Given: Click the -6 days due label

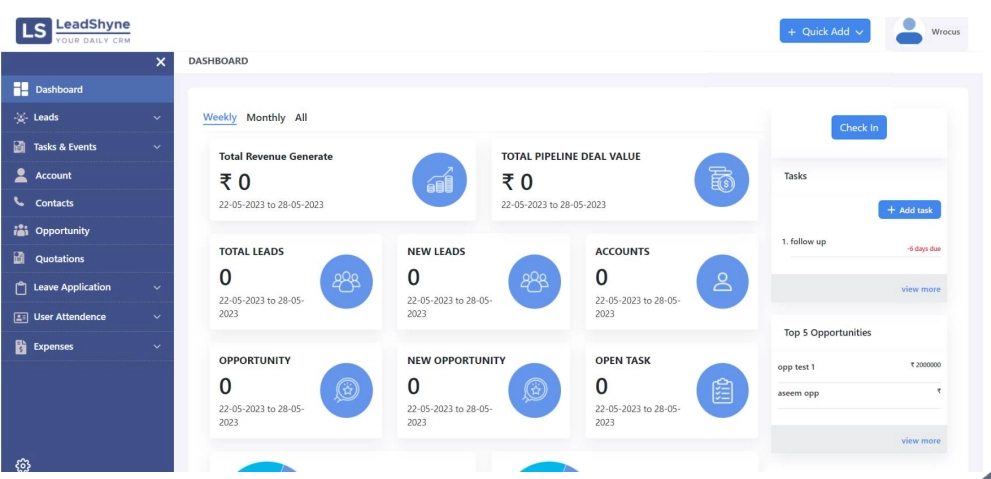Looking at the screenshot, I should 924,248.
